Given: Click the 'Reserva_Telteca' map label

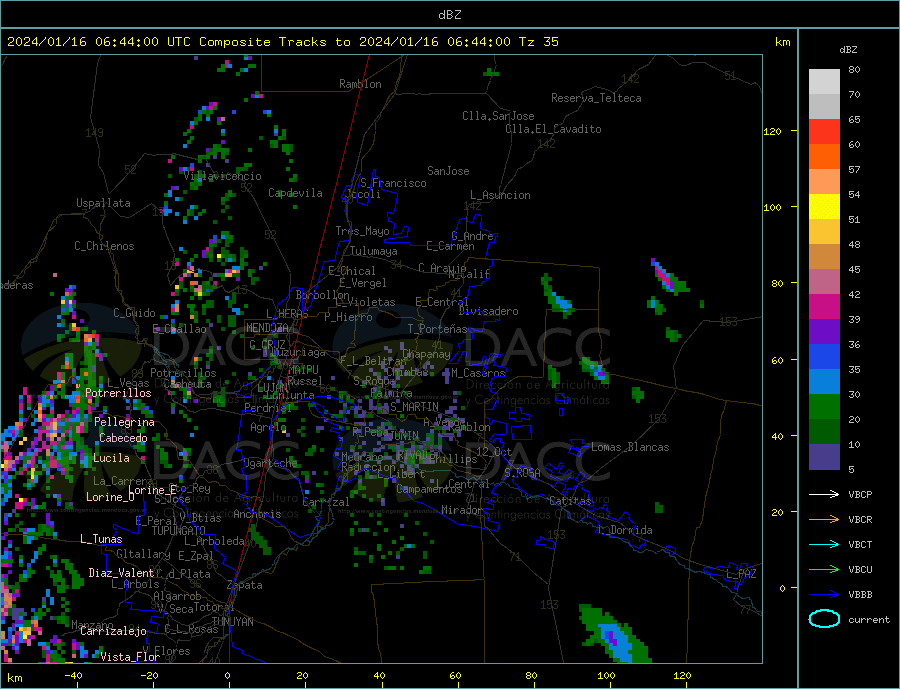Looking at the screenshot, I should click(596, 98).
